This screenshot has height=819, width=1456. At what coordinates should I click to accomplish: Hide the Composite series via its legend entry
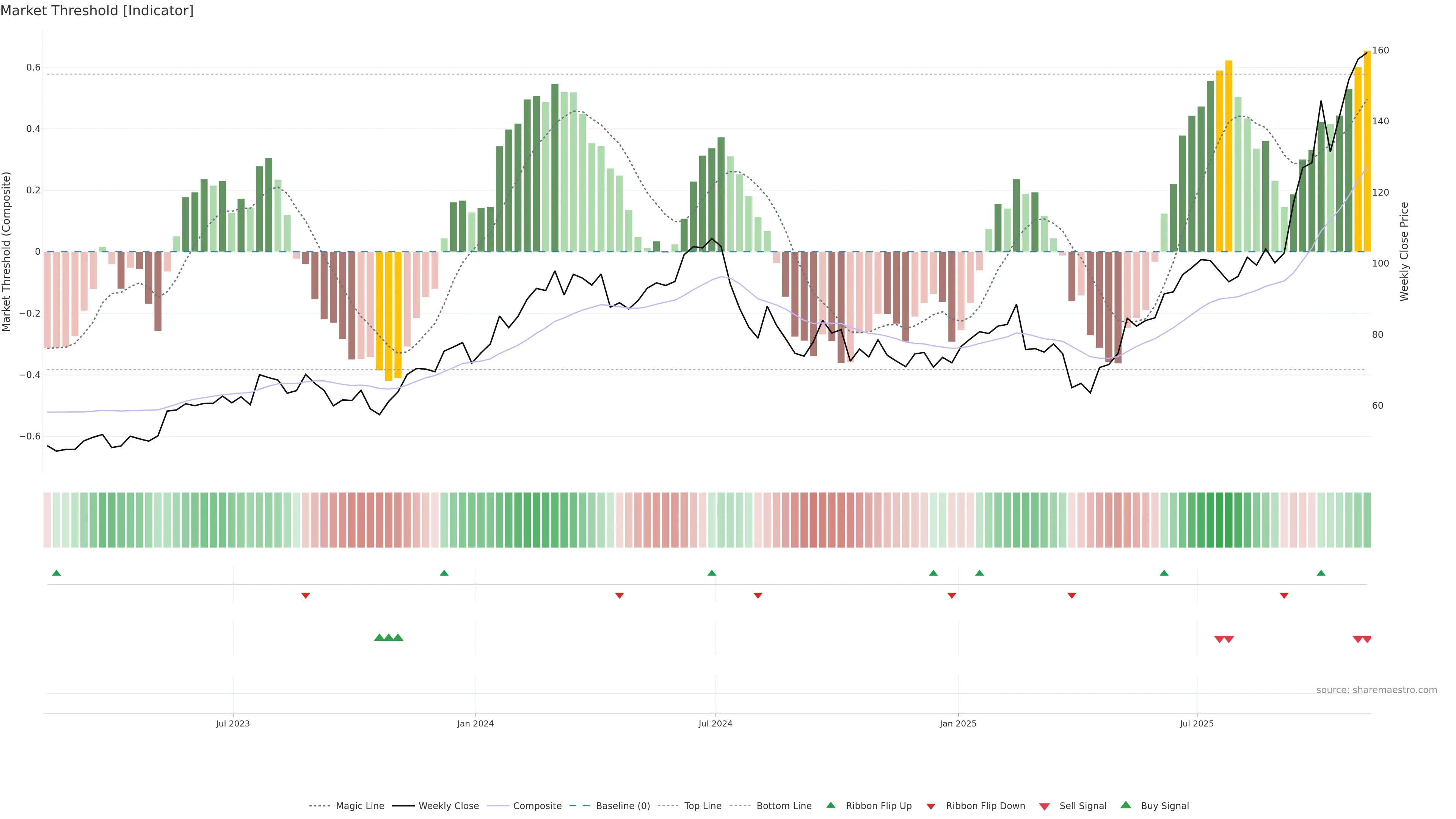537,806
